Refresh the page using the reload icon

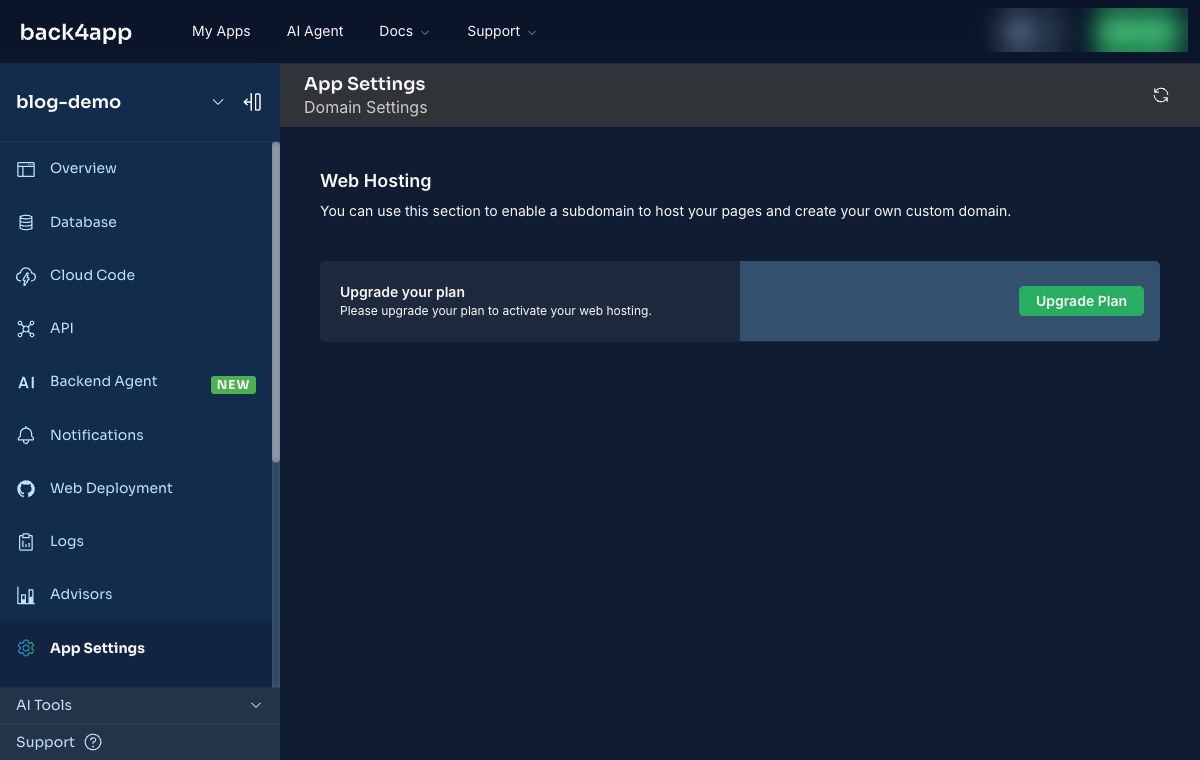[1161, 95]
